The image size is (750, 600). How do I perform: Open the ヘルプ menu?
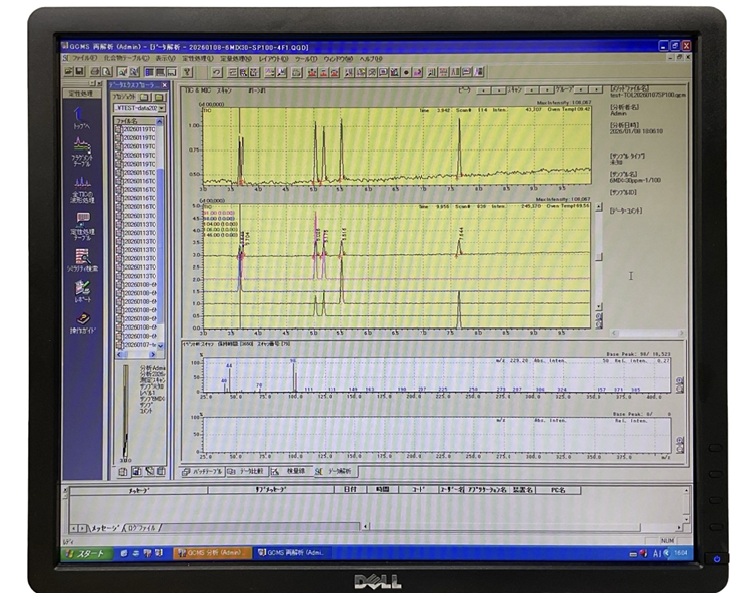(371, 58)
